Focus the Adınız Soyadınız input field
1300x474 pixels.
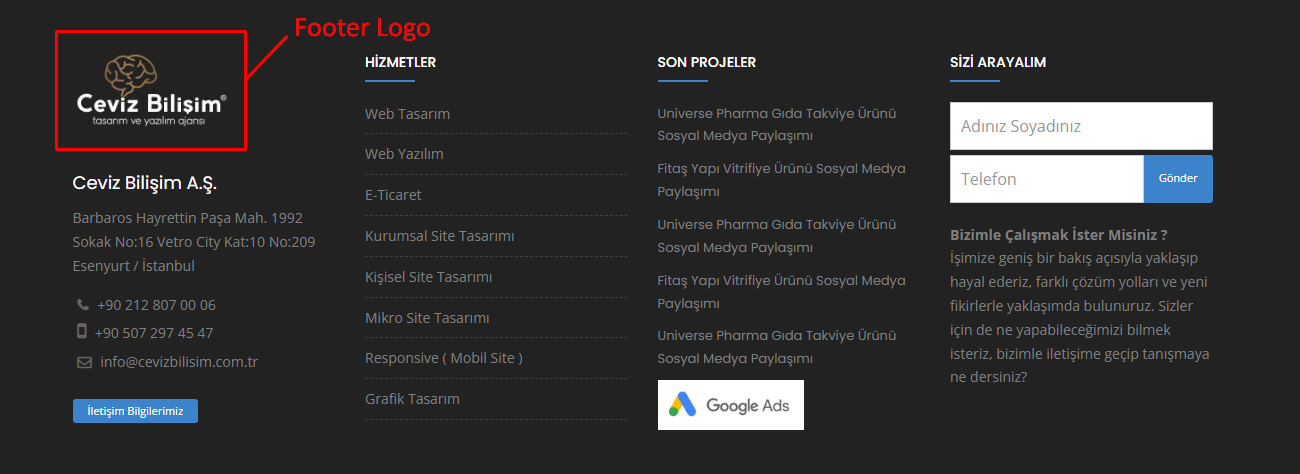1081,126
